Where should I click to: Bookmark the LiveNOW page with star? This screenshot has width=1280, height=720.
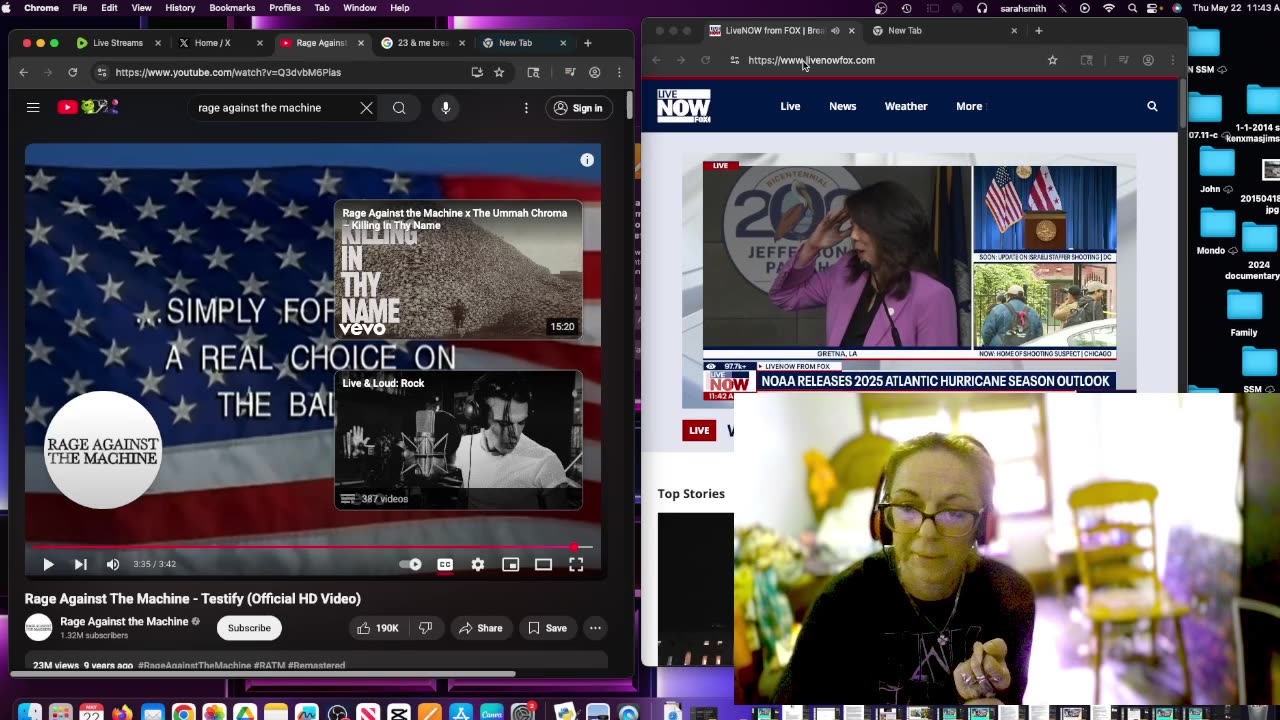point(1052,60)
